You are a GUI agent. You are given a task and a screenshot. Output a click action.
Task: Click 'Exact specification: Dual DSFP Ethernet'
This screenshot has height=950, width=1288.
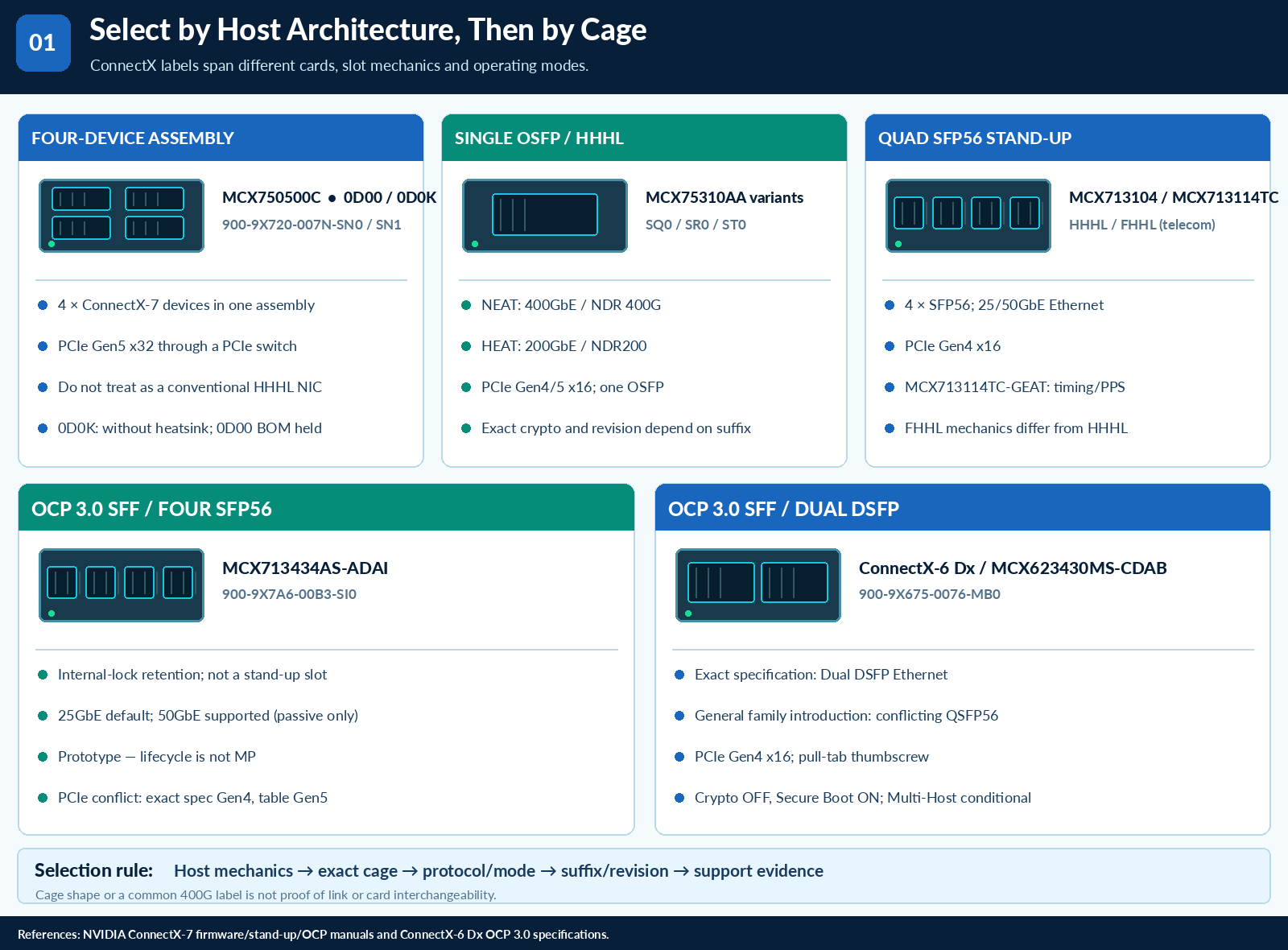(x=821, y=675)
